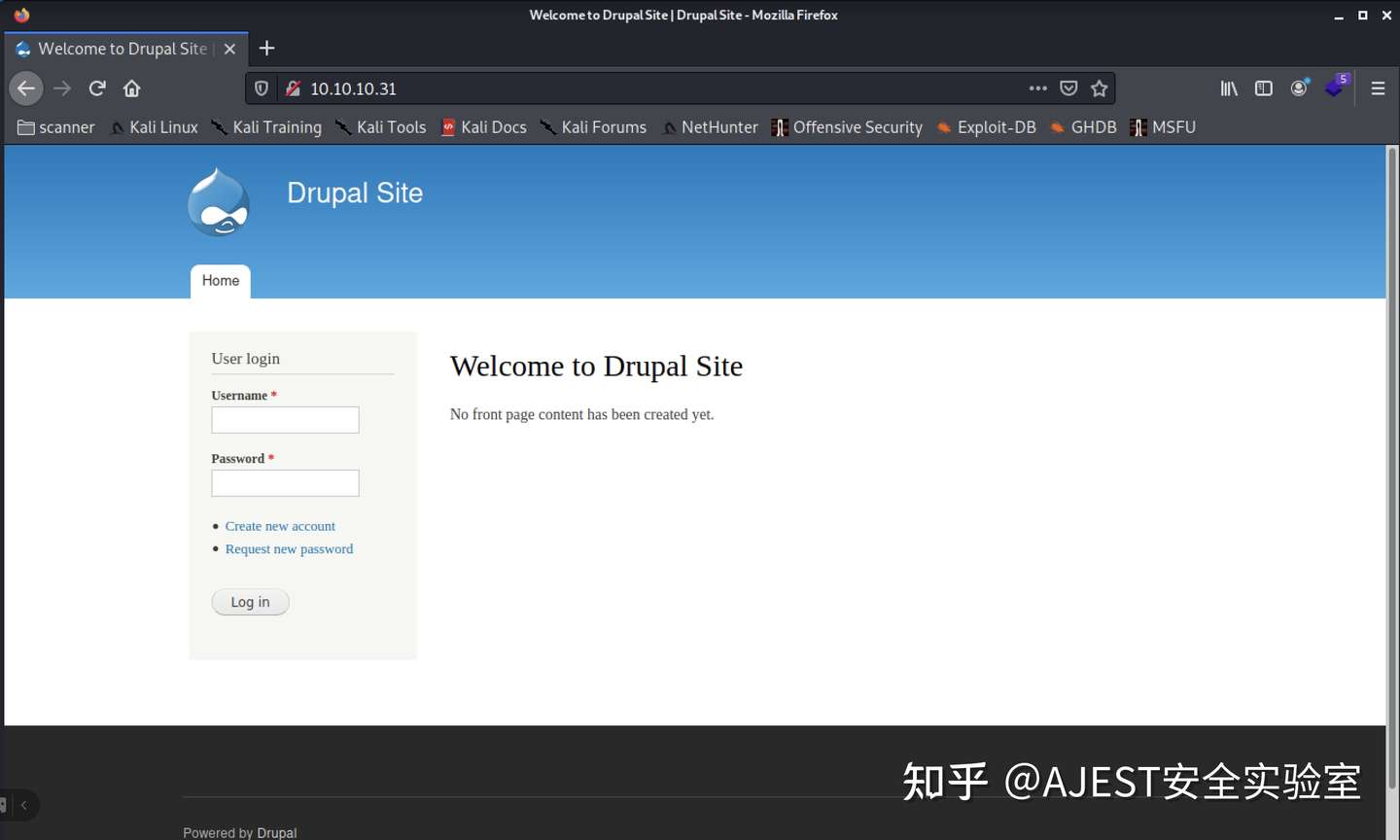
Task: Select the Home tab on the Drupal site
Action: pyautogui.click(x=221, y=281)
